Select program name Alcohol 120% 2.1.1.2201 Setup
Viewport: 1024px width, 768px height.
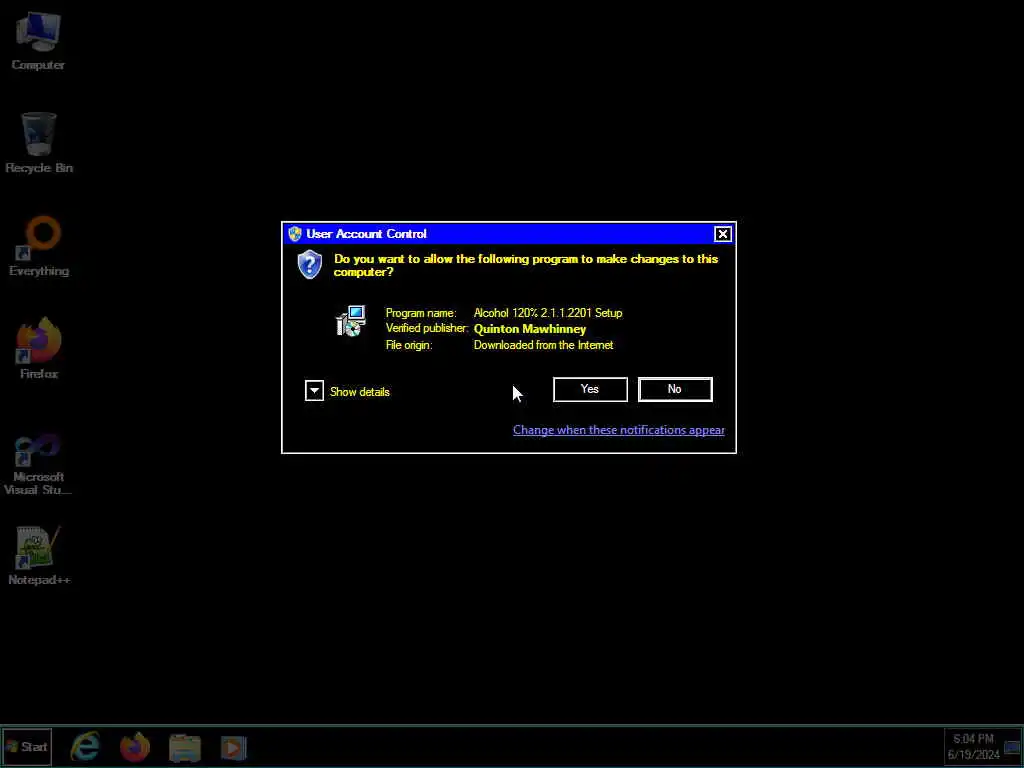pyautogui.click(x=548, y=313)
